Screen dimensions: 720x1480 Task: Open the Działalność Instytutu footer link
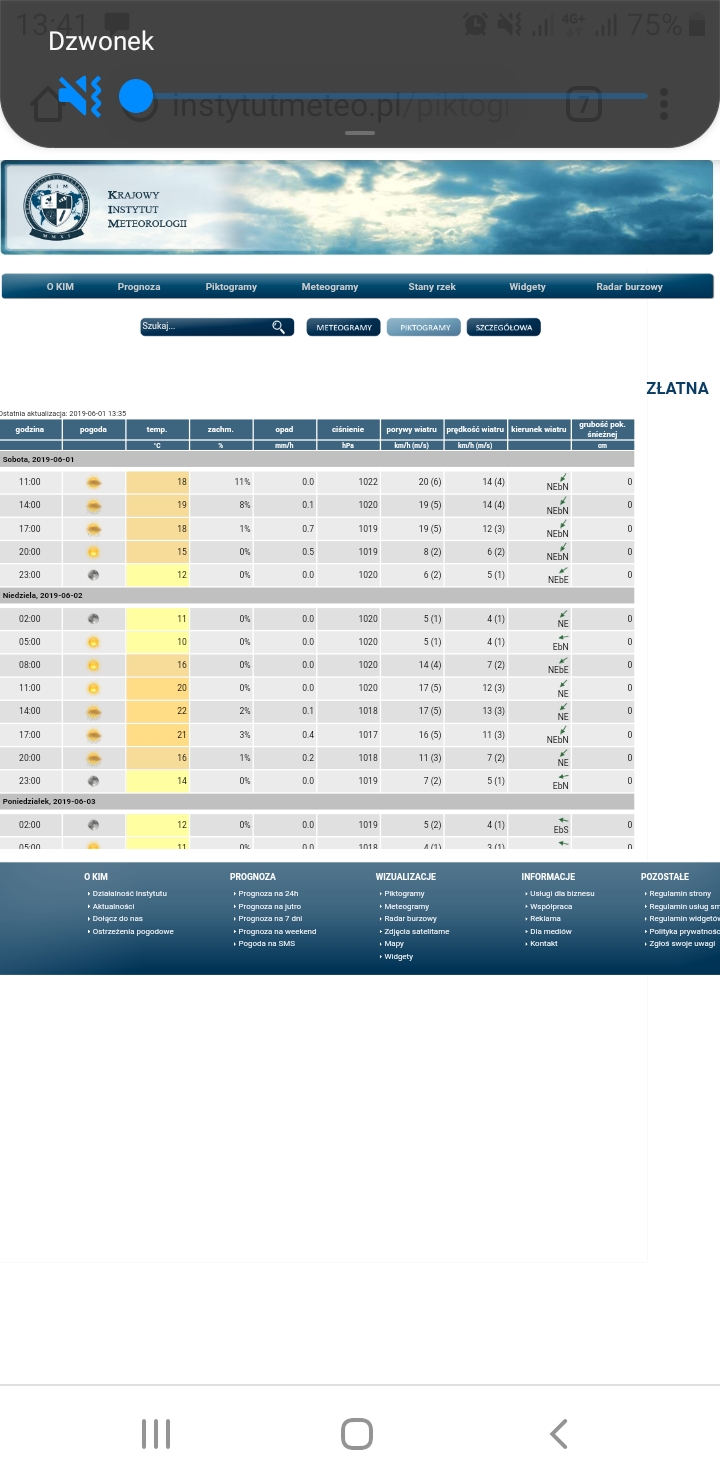(130, 893)
